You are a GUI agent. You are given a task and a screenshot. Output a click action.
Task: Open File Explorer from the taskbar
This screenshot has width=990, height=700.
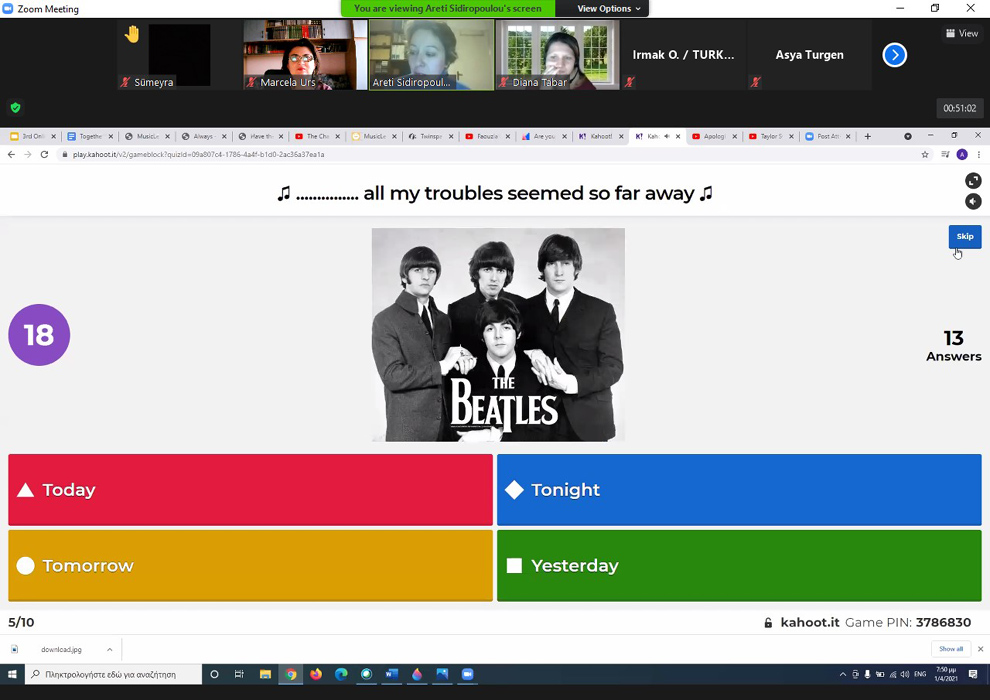[x=265, y=674]
